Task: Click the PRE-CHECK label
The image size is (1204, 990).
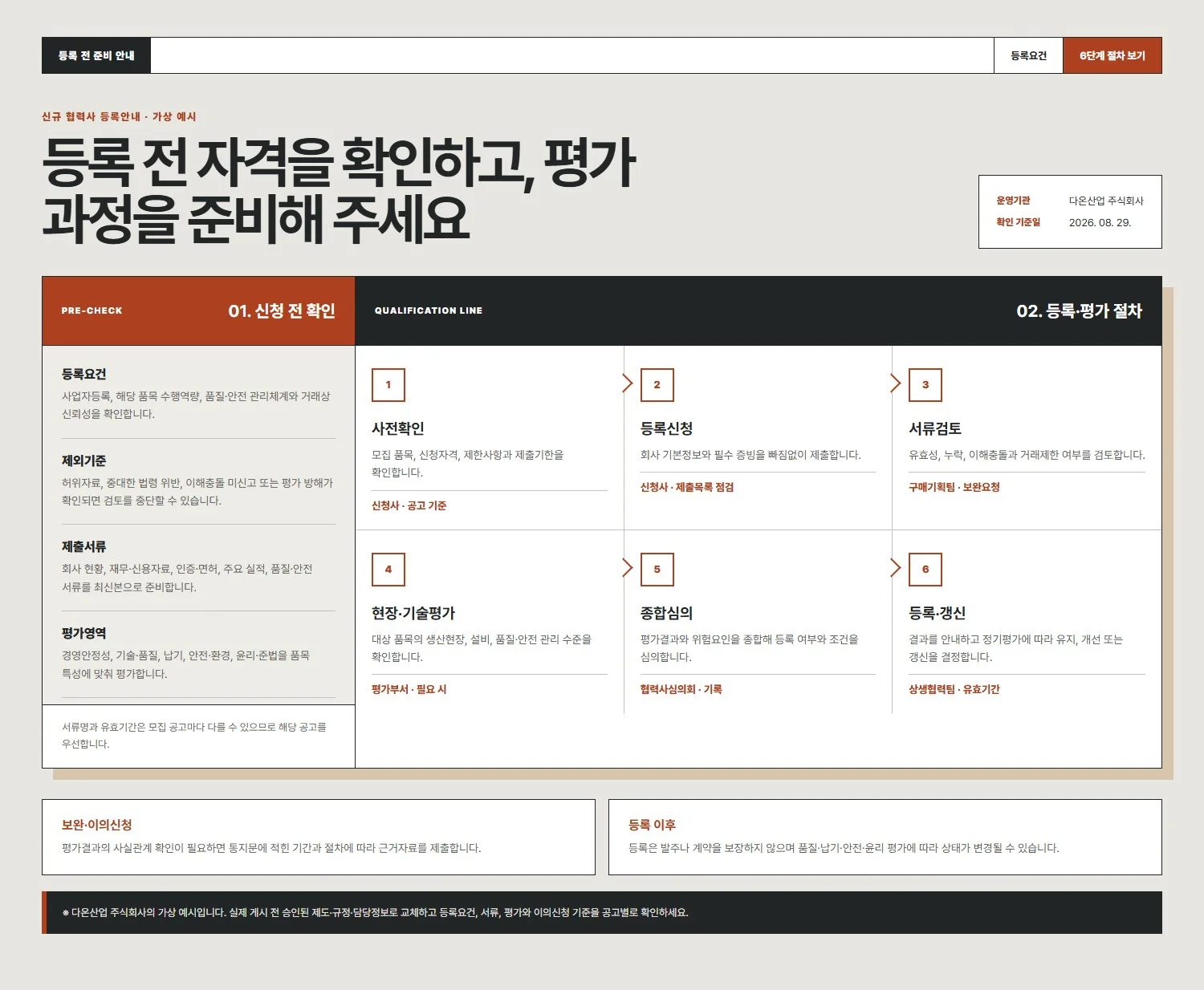Action: pyautogui.click(x=92, y=310)
